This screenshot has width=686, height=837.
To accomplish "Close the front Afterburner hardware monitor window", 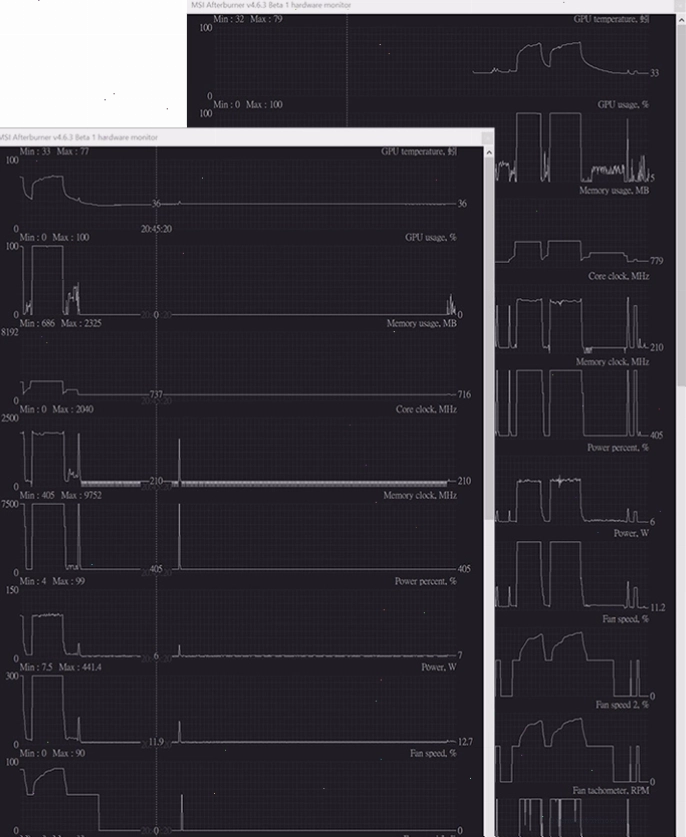I will click(487, 138).
